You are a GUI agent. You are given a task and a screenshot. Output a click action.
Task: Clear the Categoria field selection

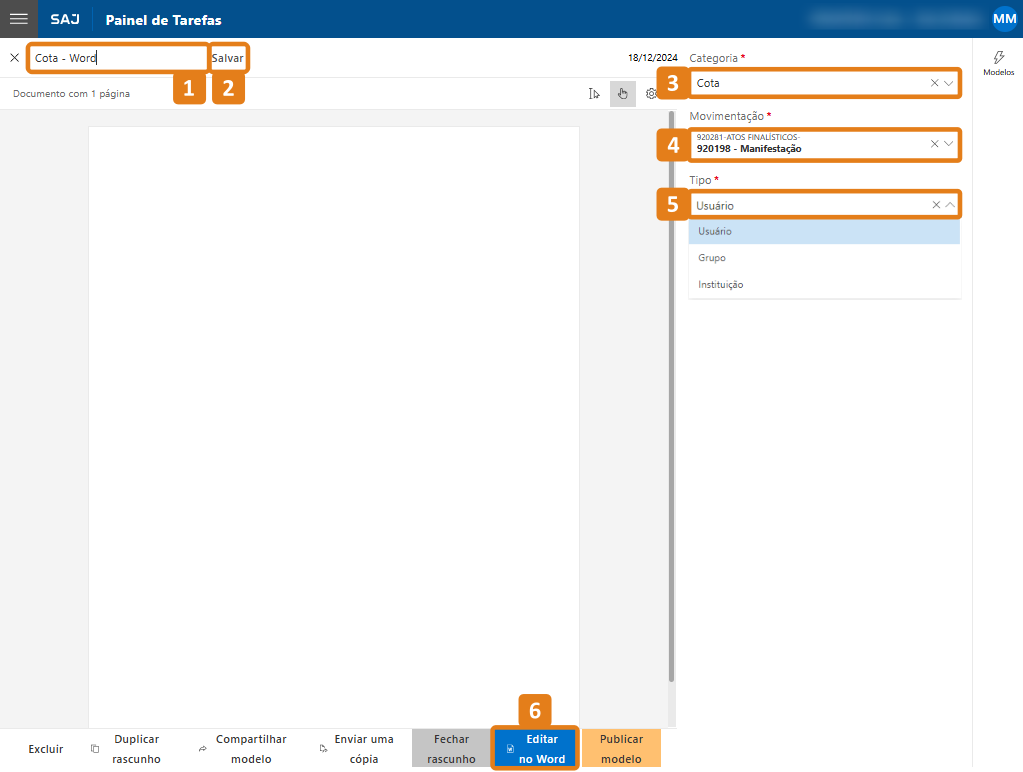(x=934, y=83)
